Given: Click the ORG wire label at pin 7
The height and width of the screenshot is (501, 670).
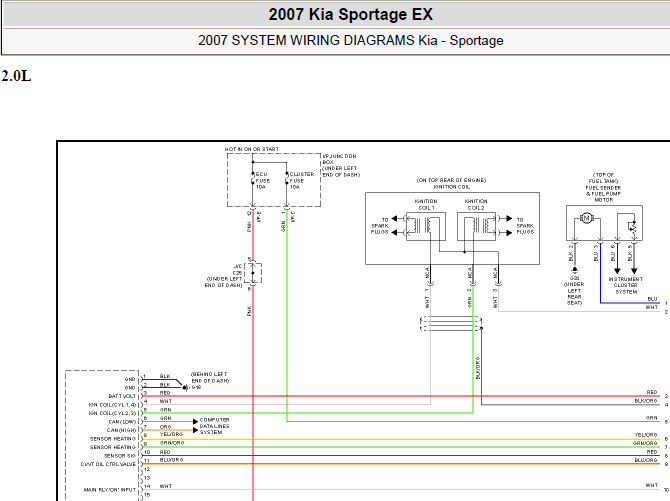Looking at the screenshot, I should (x=165, y=427).
